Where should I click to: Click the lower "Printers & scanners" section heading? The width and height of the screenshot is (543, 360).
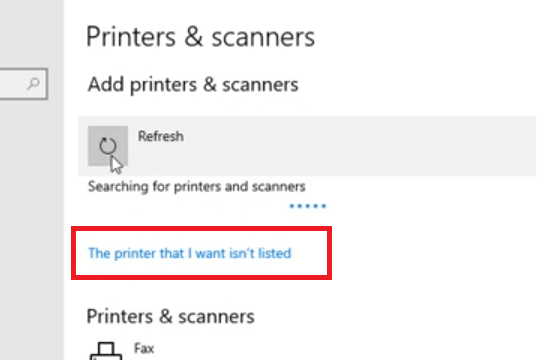pos(170,316)
